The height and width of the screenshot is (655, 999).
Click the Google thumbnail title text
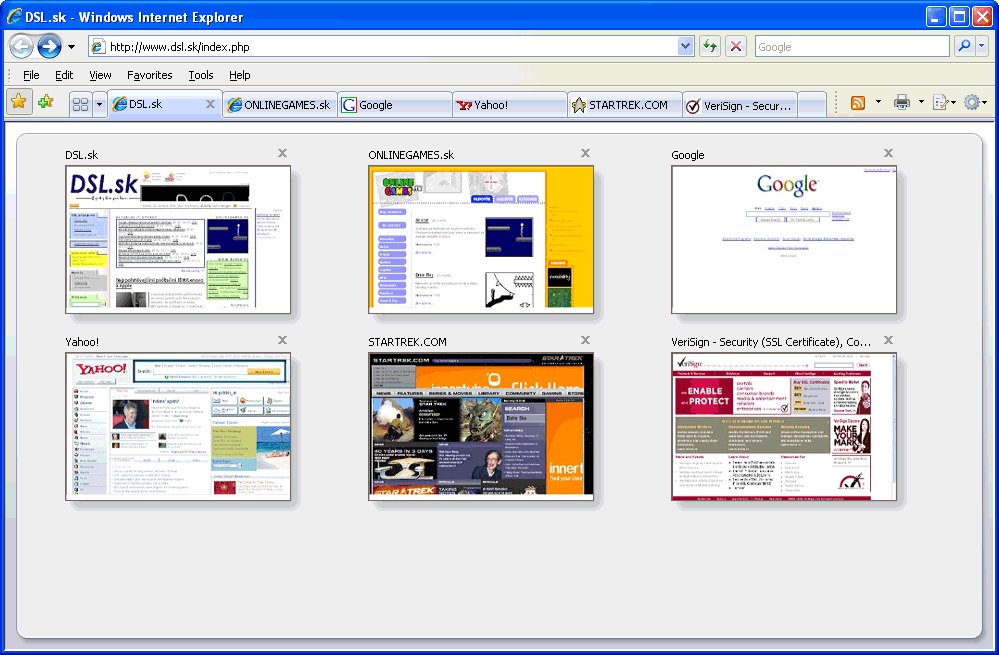click(687, 155)
